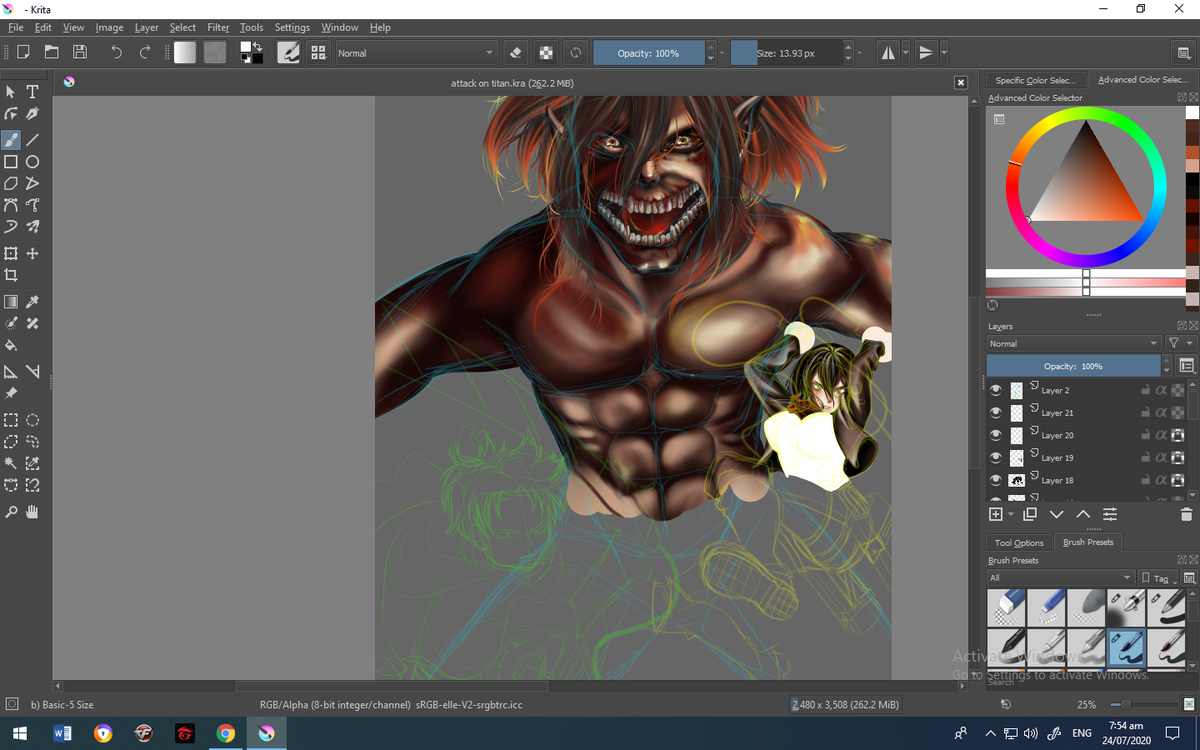Open the workspace chooser on toolbar
Image resolution: width=1200 pixels, height=750 pixels.
(x=1183, y=53)
